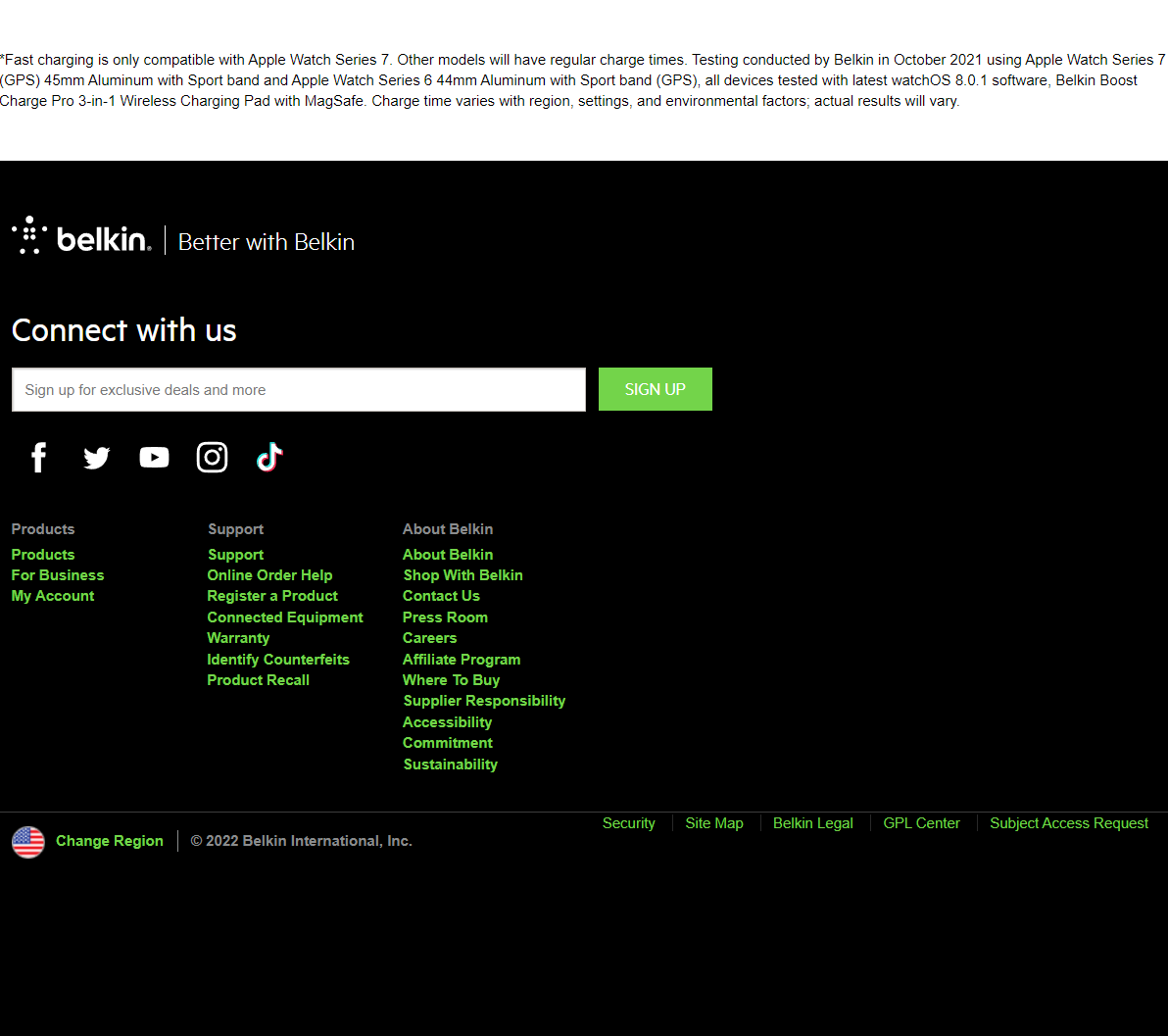Open Belkin Legal link
This screenshot has width=1168, height=1036.
click(812, 823)
